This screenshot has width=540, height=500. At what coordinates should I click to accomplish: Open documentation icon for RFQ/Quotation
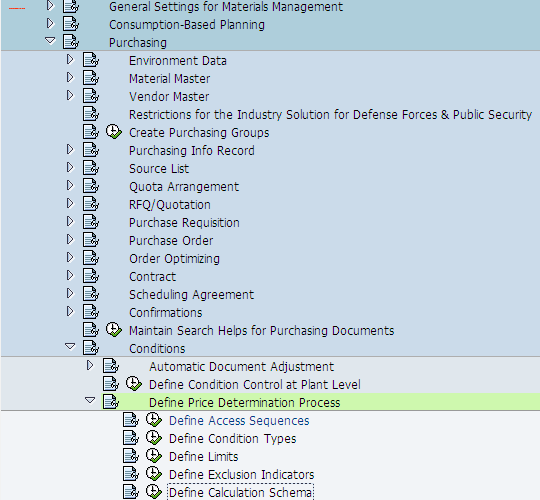91,204
